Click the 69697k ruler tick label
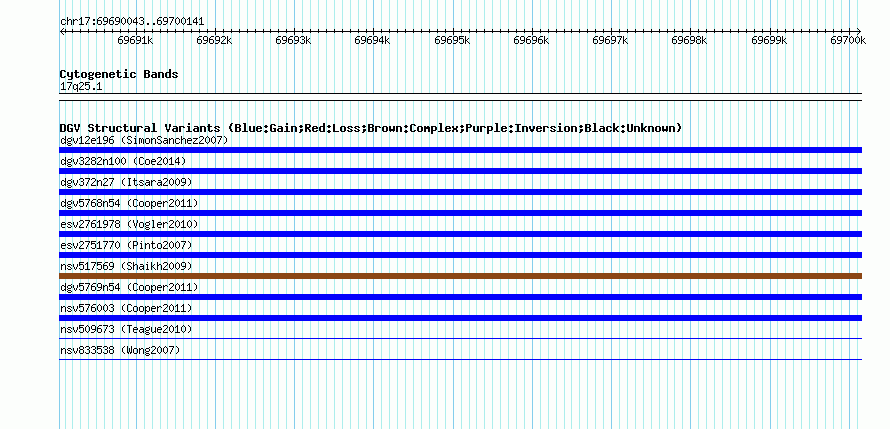The height and width of the screenshot is (429, 890). pos(610,40)
